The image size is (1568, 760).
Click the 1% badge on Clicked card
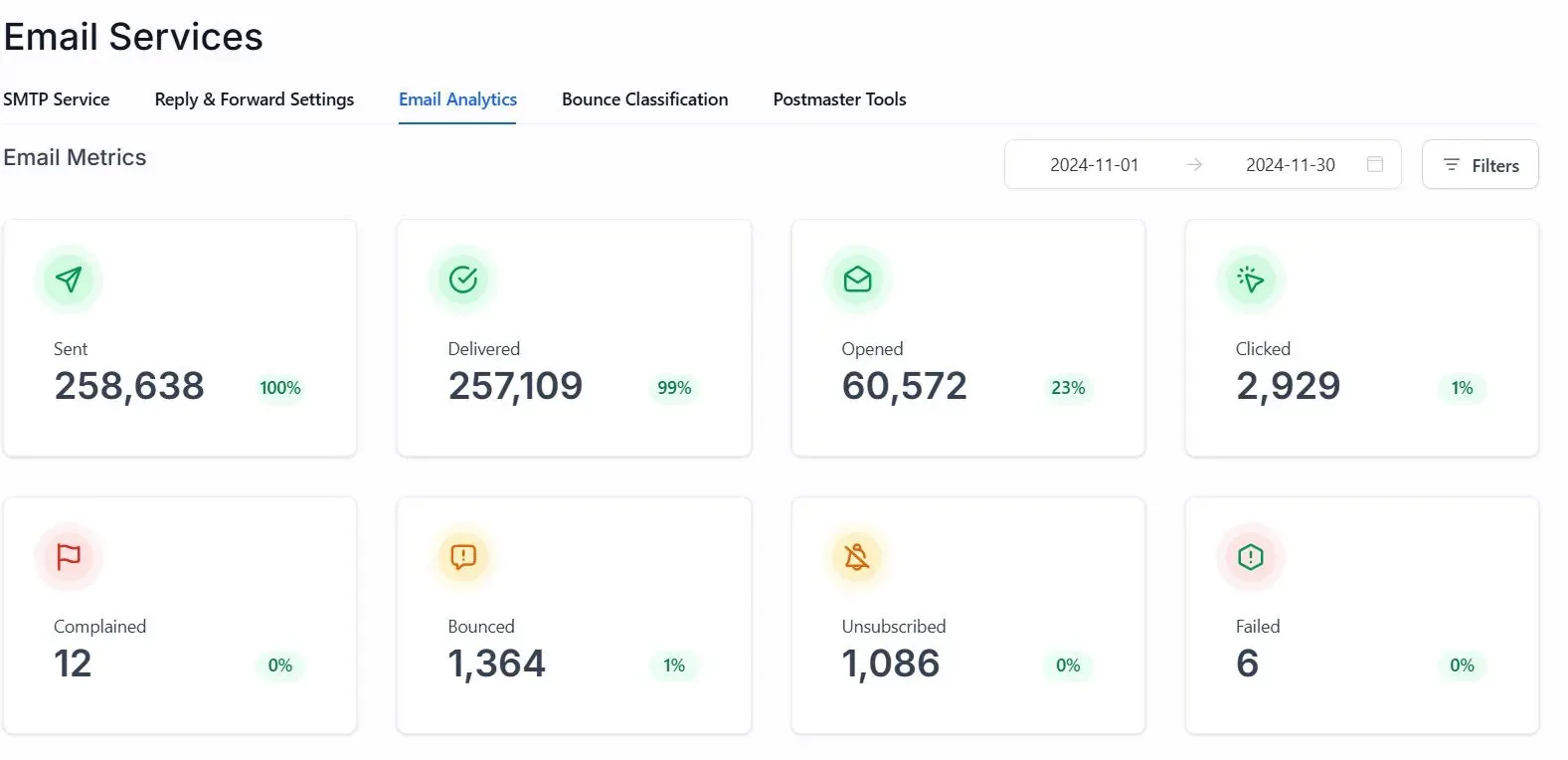point(1462,388)
